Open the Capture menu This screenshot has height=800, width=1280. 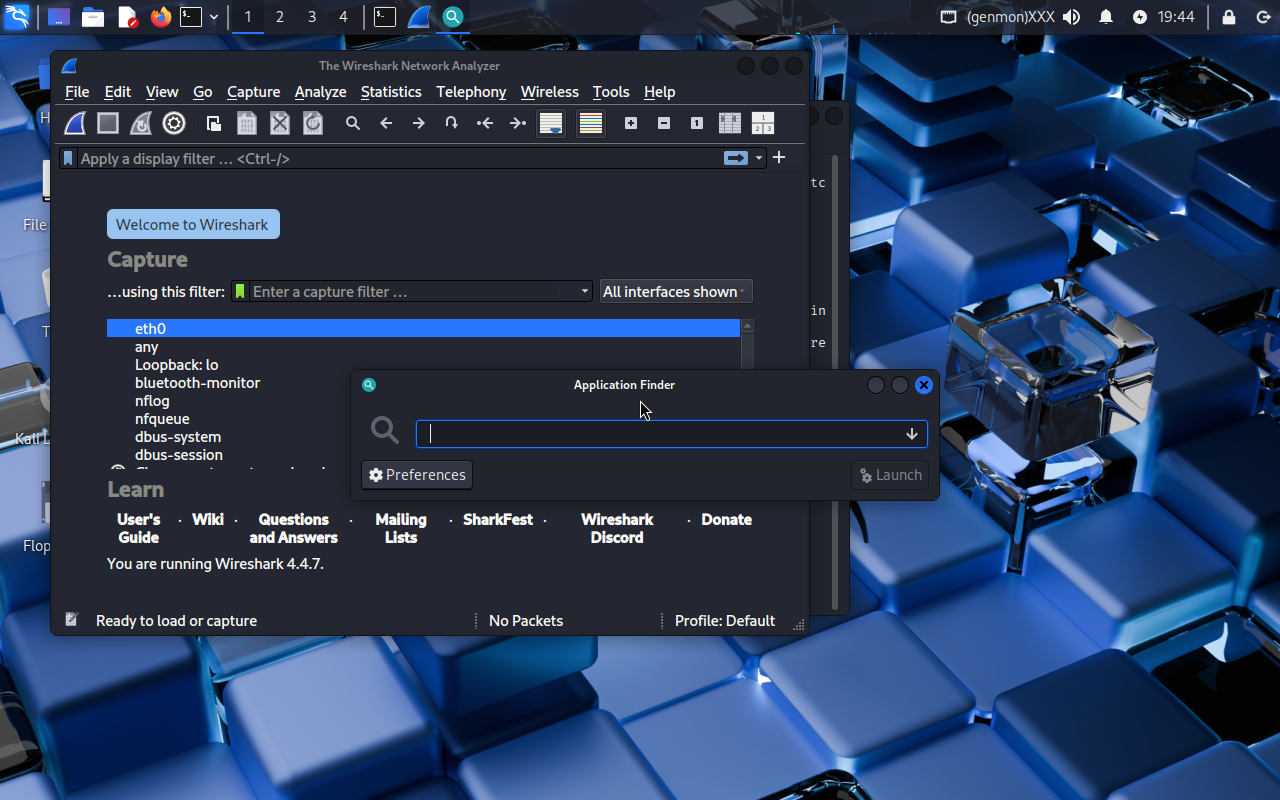coord(253,91)
